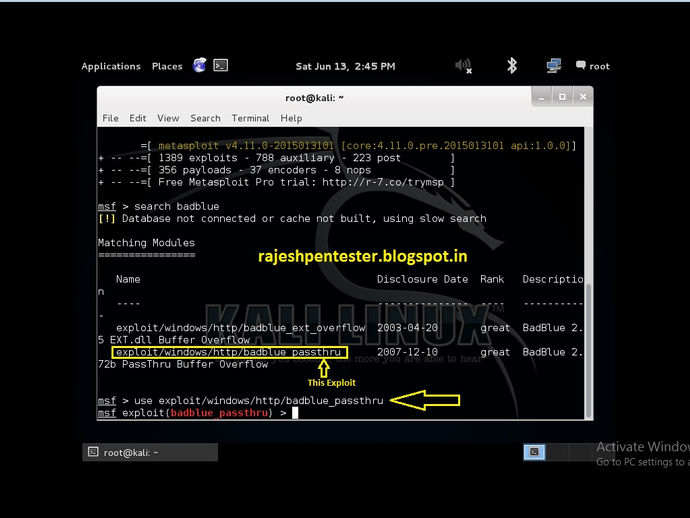Minimize the root@kali terminal window
Screen dimensions: 690x518
[x=542, y=97]
